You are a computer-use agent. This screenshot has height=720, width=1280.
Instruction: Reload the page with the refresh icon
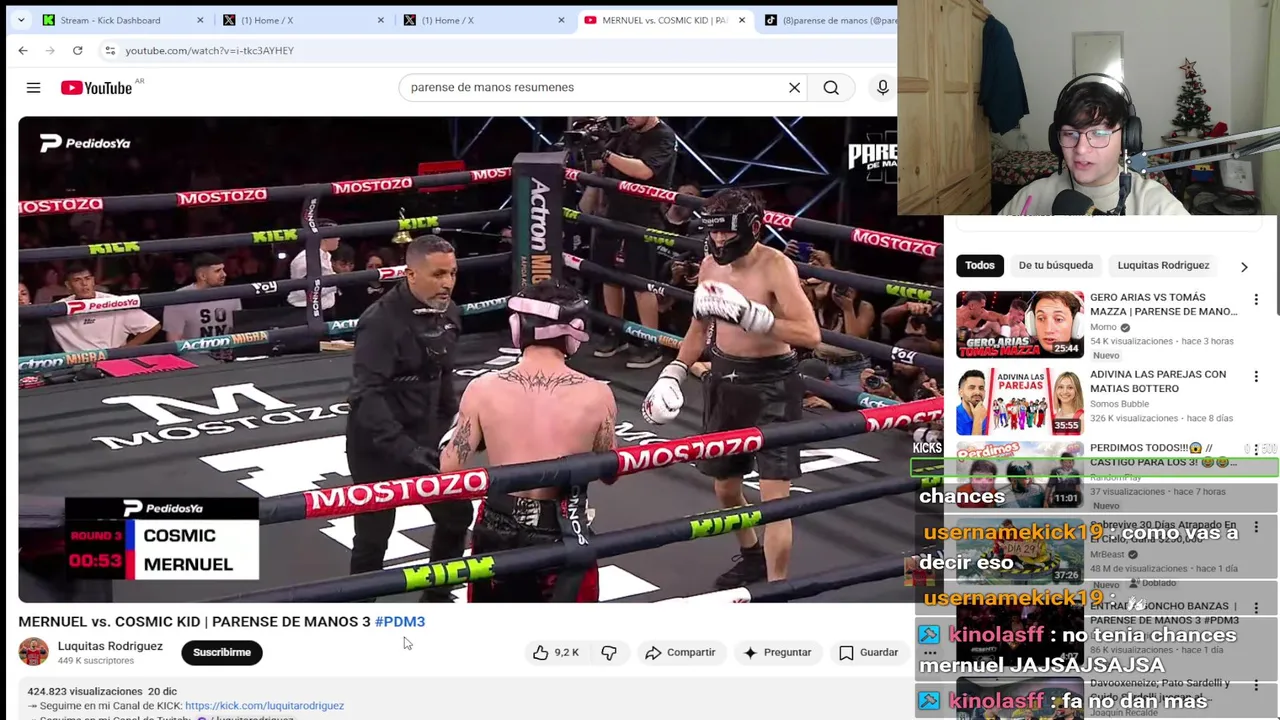77,50
